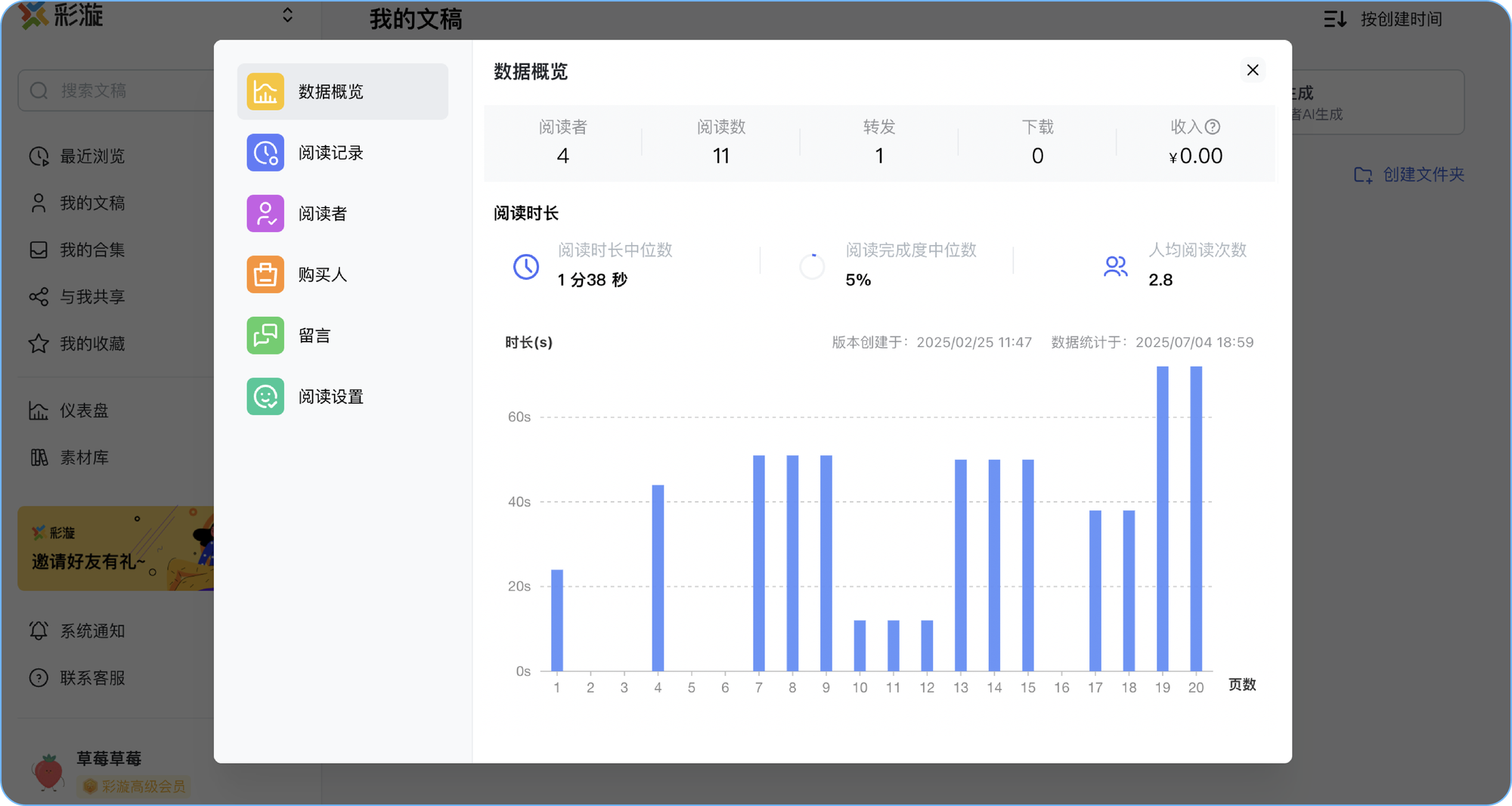Click the 收入 help question mark icon
Screen dimensions: 1512x806
point(1213,127)
